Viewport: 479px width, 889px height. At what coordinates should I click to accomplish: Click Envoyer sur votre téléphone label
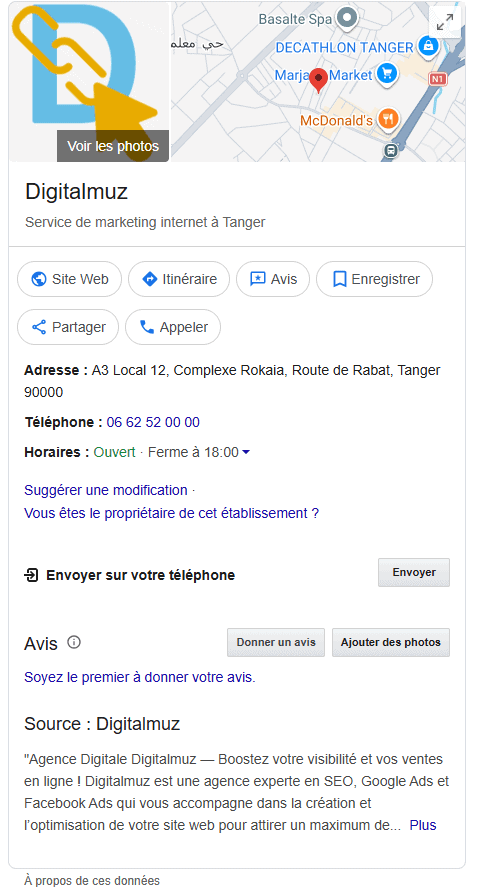pos(140,575)
